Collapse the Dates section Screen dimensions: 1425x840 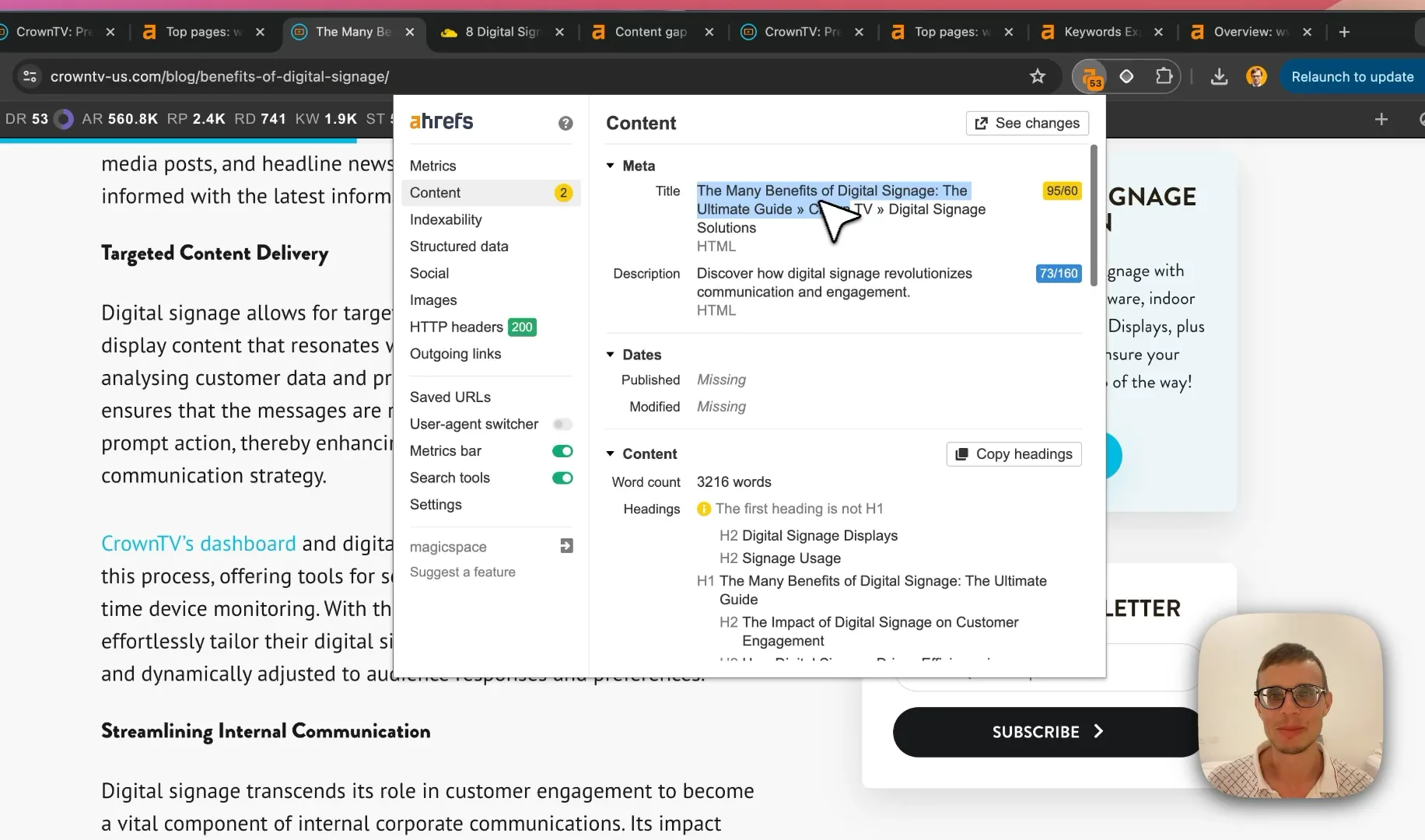click(611, 355)
